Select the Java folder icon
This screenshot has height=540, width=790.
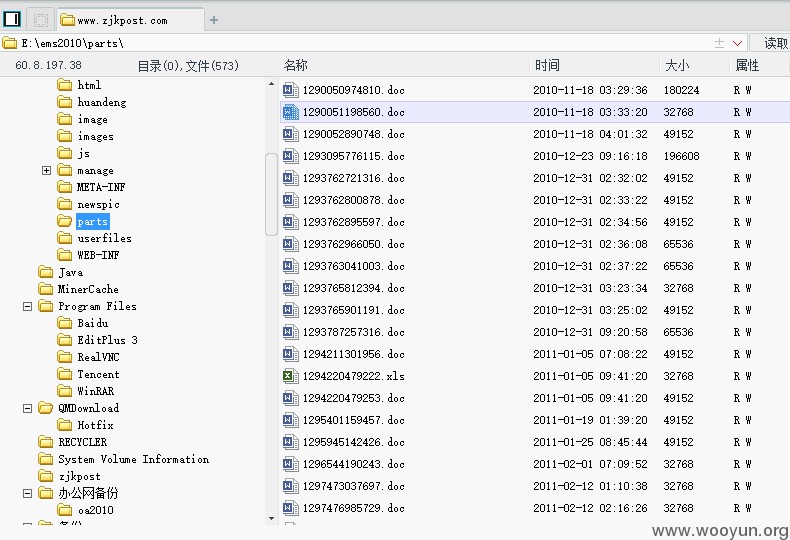click(45, 272)
